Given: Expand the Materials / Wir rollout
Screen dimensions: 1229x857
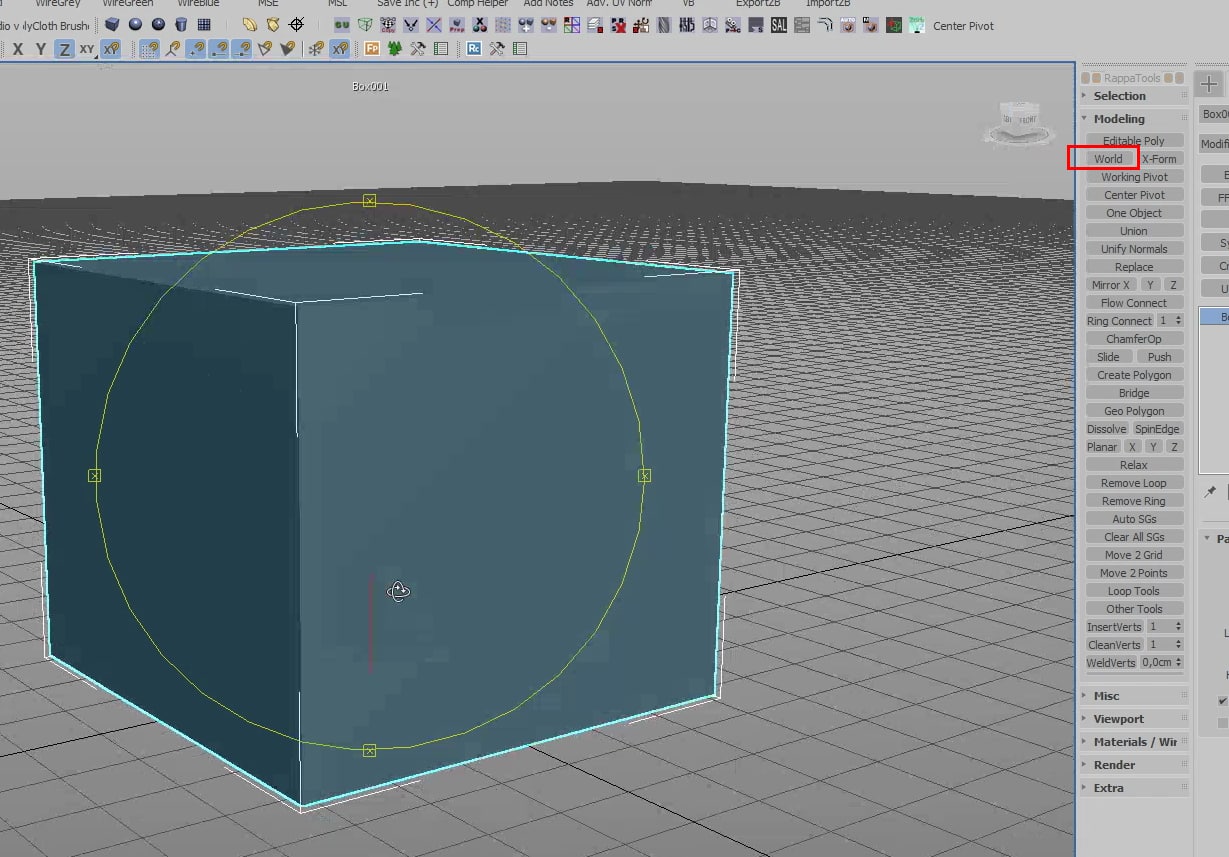Looking at the screenshot, I should pos(1134,742).
